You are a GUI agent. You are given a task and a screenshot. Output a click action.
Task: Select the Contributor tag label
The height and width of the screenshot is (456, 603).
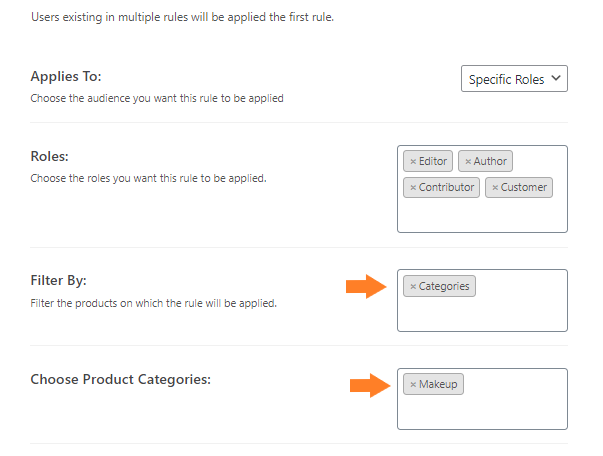pyautogui.click(x=446, y=188)
